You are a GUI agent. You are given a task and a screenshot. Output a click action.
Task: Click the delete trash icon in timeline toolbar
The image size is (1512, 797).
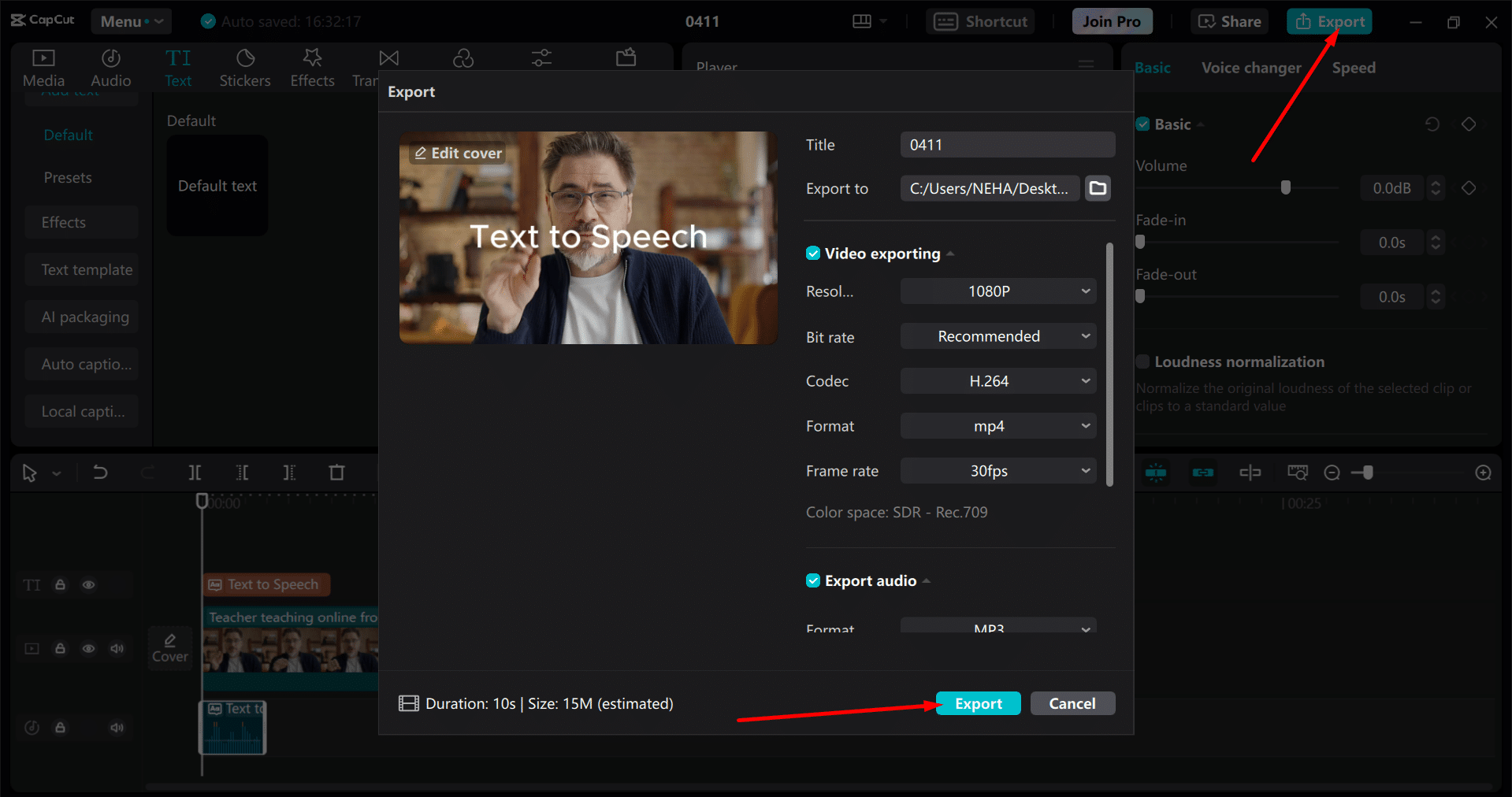coord(336,473)
